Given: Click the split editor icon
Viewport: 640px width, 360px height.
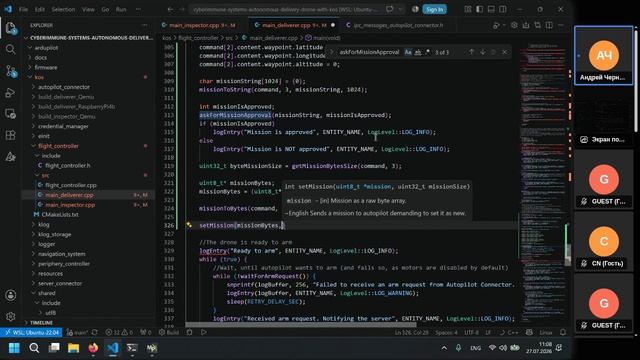Looking at the screenshot, I should coord(549,25).
